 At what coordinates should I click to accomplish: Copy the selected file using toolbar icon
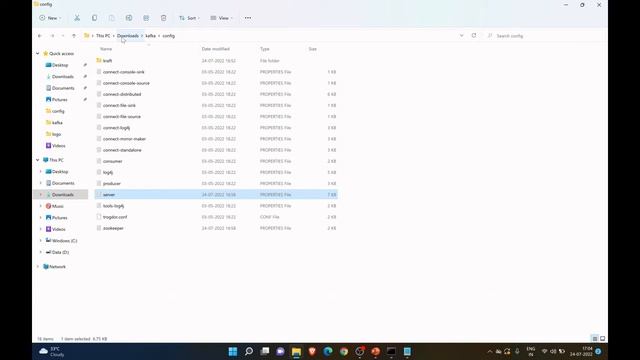click(x=94, y=18)
